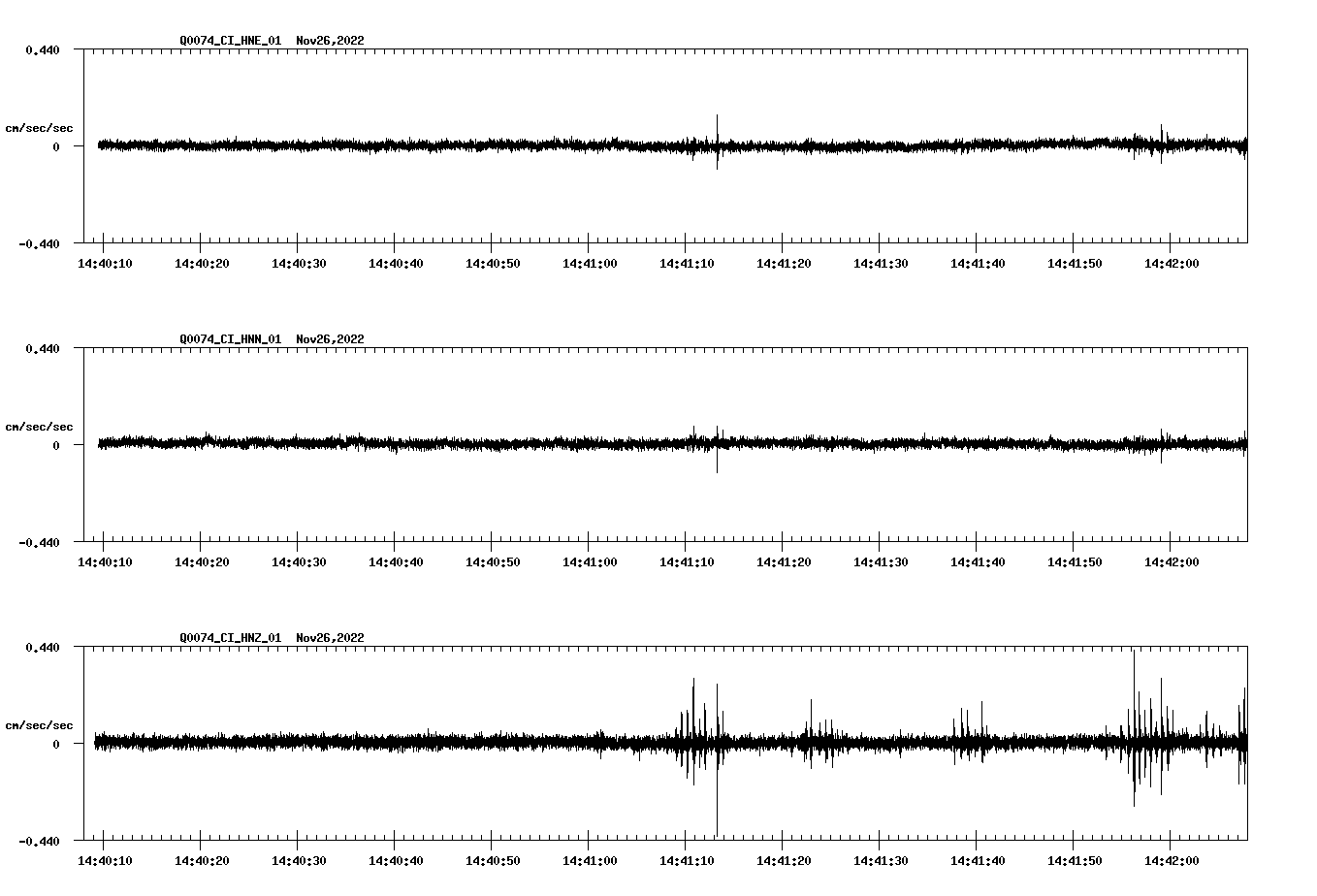Image resolution: width=1317 pixels, height=896 pixels.
Task: Click the 14:41:20 time label under HNE plot
Action: pos(784,264)
